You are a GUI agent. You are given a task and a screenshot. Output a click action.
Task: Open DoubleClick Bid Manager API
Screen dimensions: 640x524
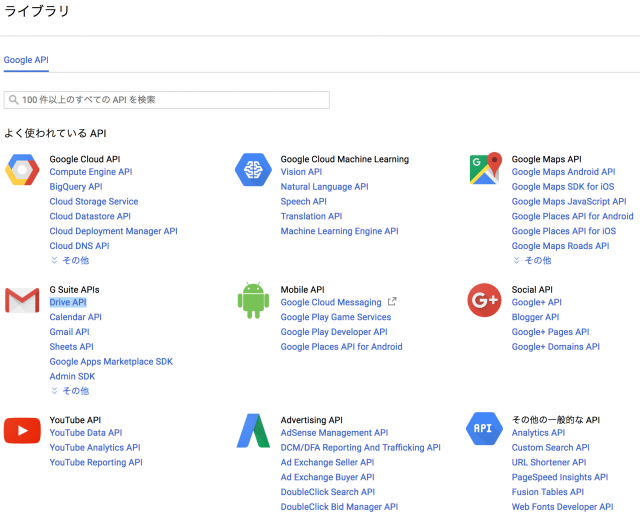click(340, 507)
